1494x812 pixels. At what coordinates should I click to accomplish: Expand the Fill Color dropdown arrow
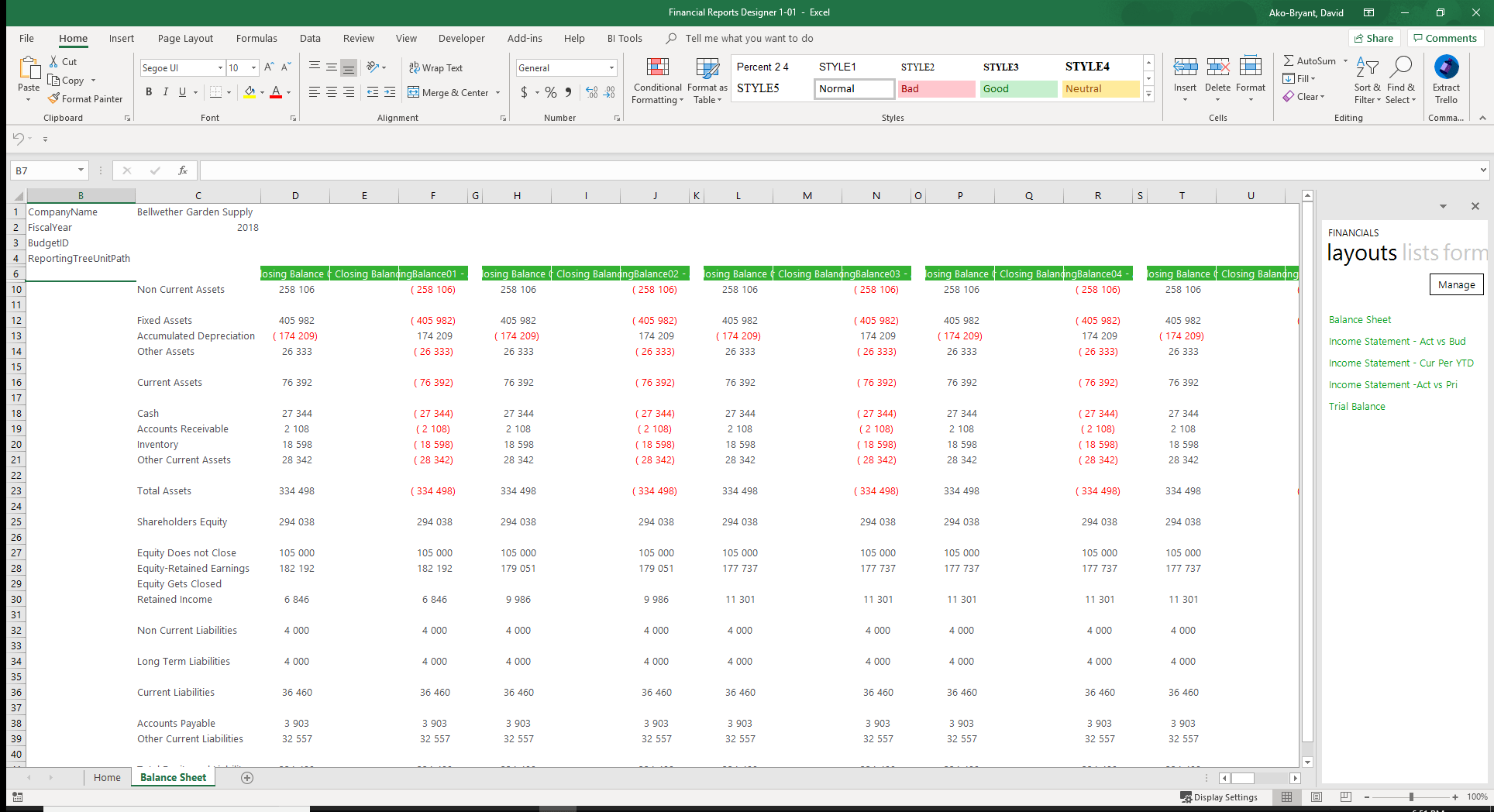[261, 92]
